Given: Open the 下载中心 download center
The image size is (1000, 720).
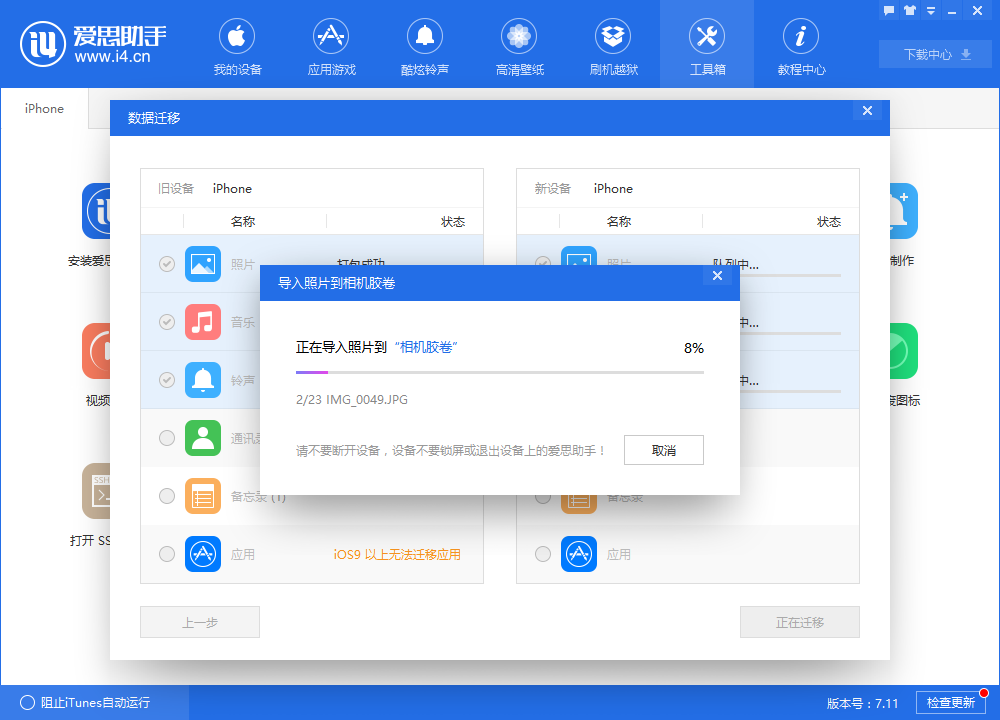Looking at the screenshot, I should [x=934, y=55].
